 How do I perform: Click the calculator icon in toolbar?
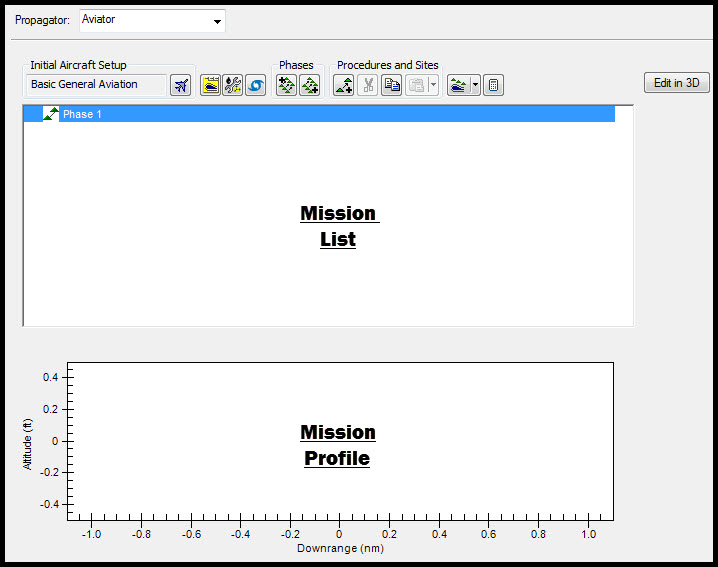[493, 85]
